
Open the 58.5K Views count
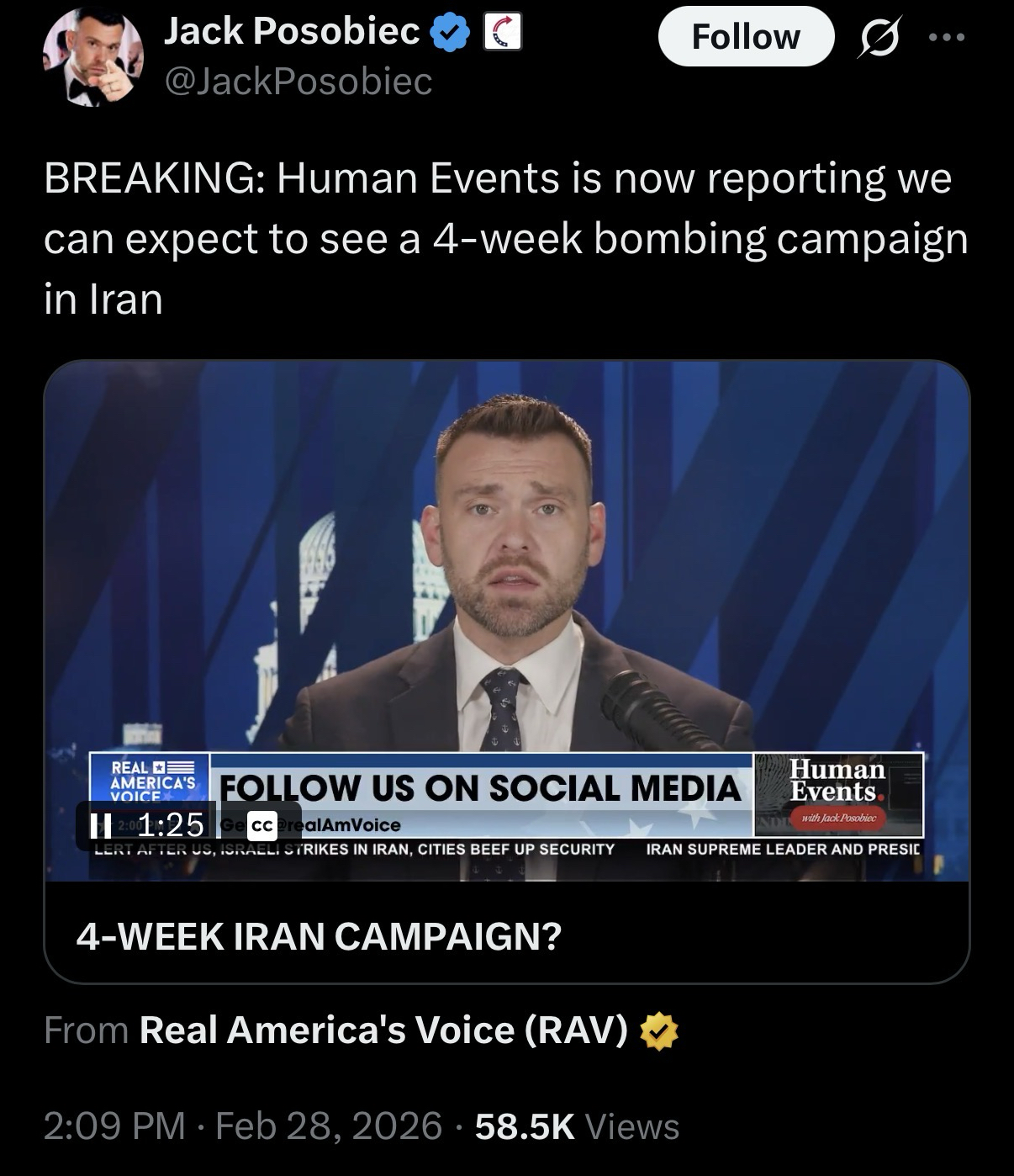coord(577,1126)
